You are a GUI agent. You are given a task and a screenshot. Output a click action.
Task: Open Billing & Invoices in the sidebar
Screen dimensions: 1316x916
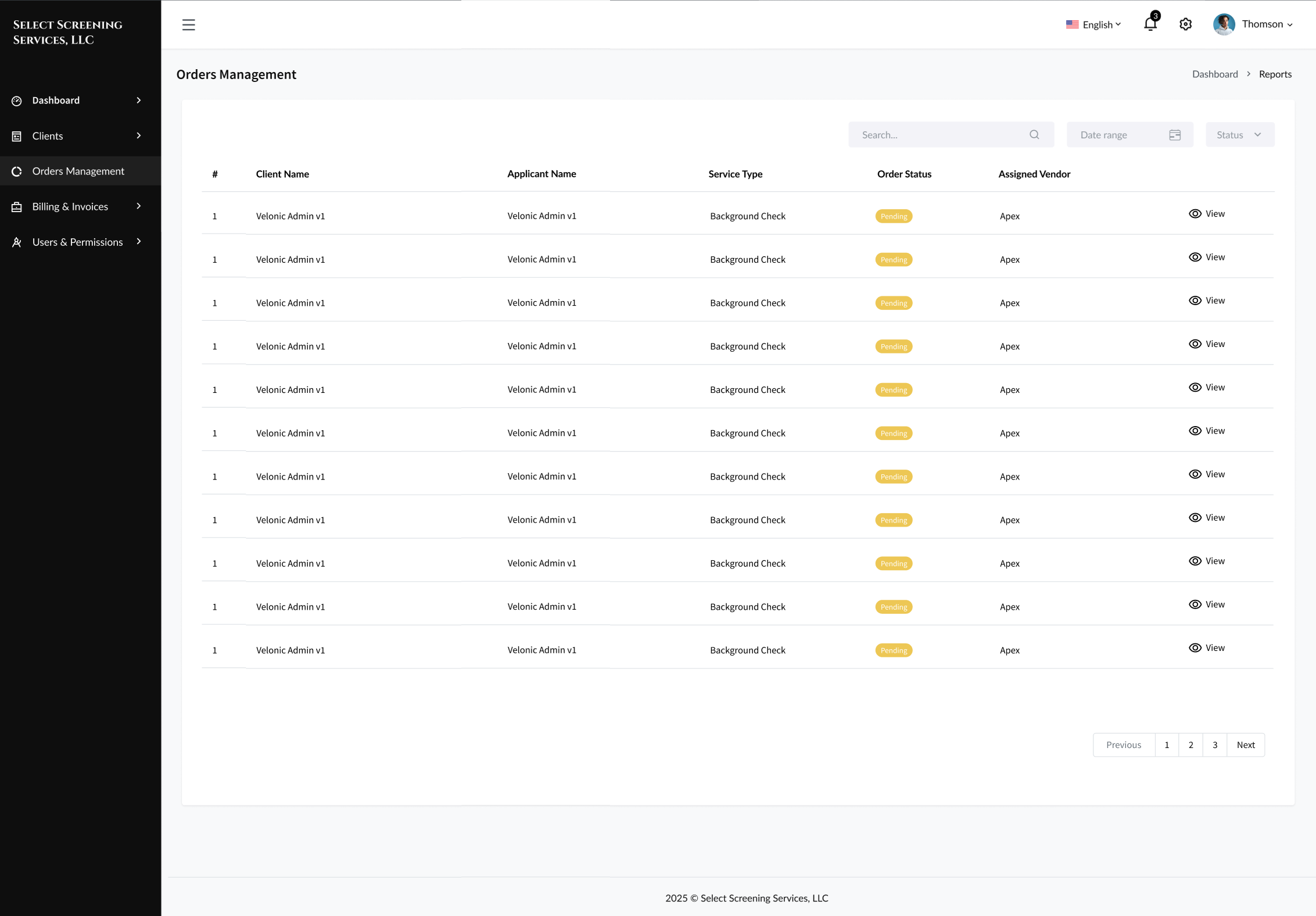(x=80, y=207)
